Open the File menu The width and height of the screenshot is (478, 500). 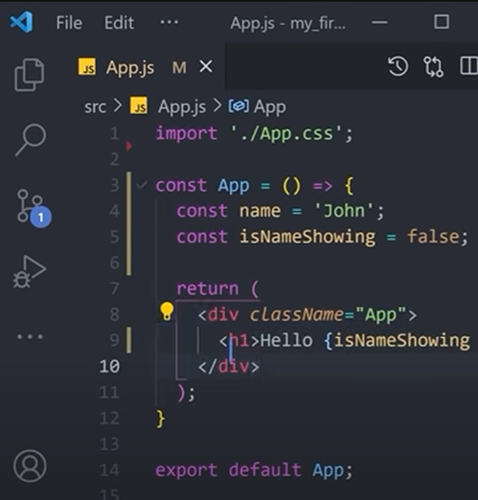coord(69,23)
